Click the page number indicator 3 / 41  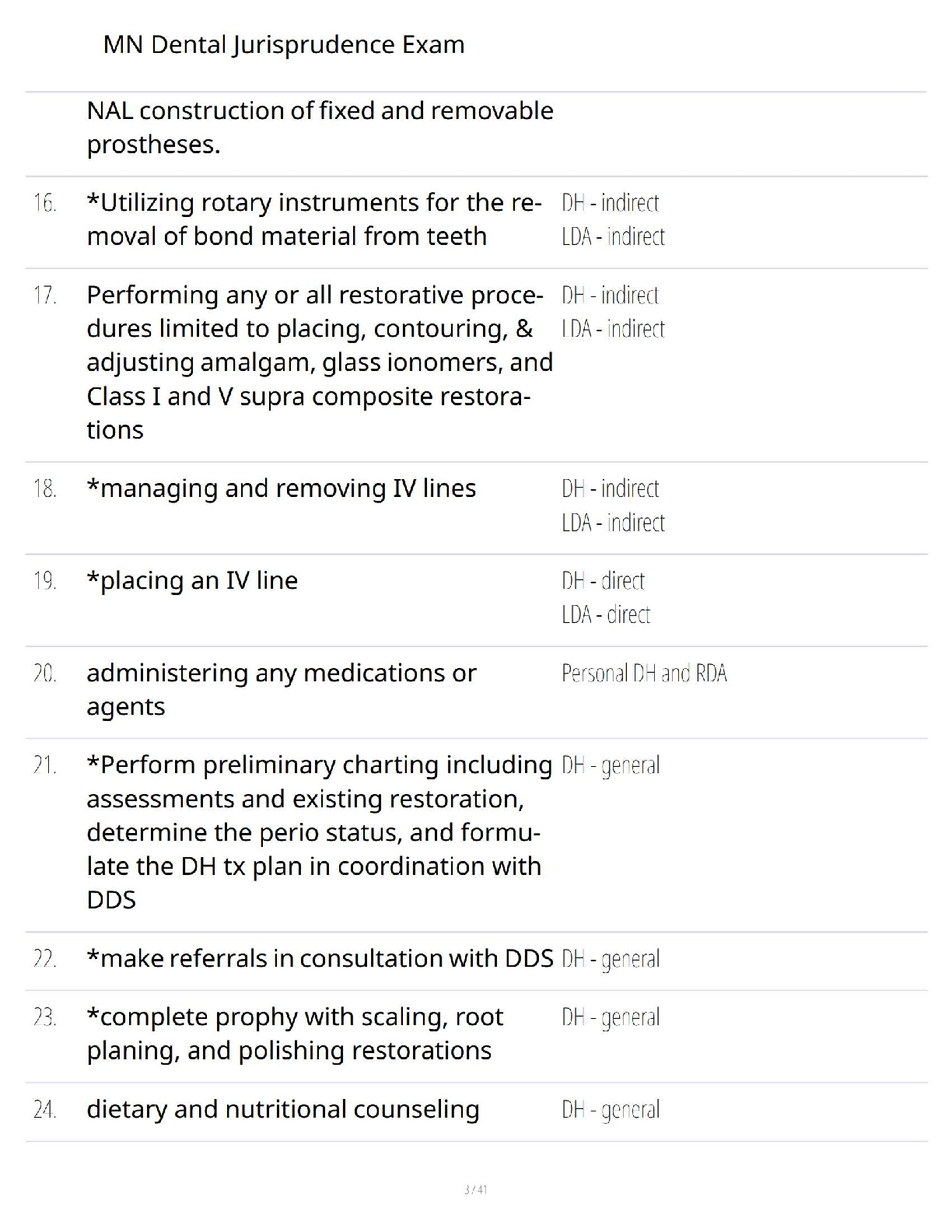tap(476, 1189)
